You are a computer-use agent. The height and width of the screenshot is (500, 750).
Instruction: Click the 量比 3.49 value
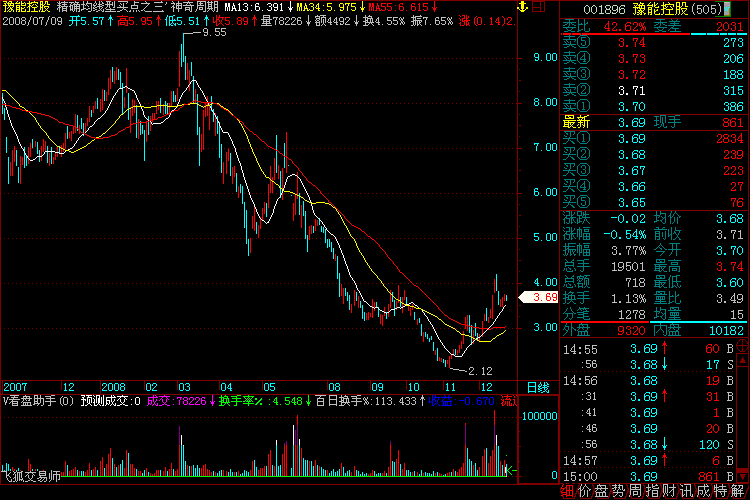click(x=730, y=299)
